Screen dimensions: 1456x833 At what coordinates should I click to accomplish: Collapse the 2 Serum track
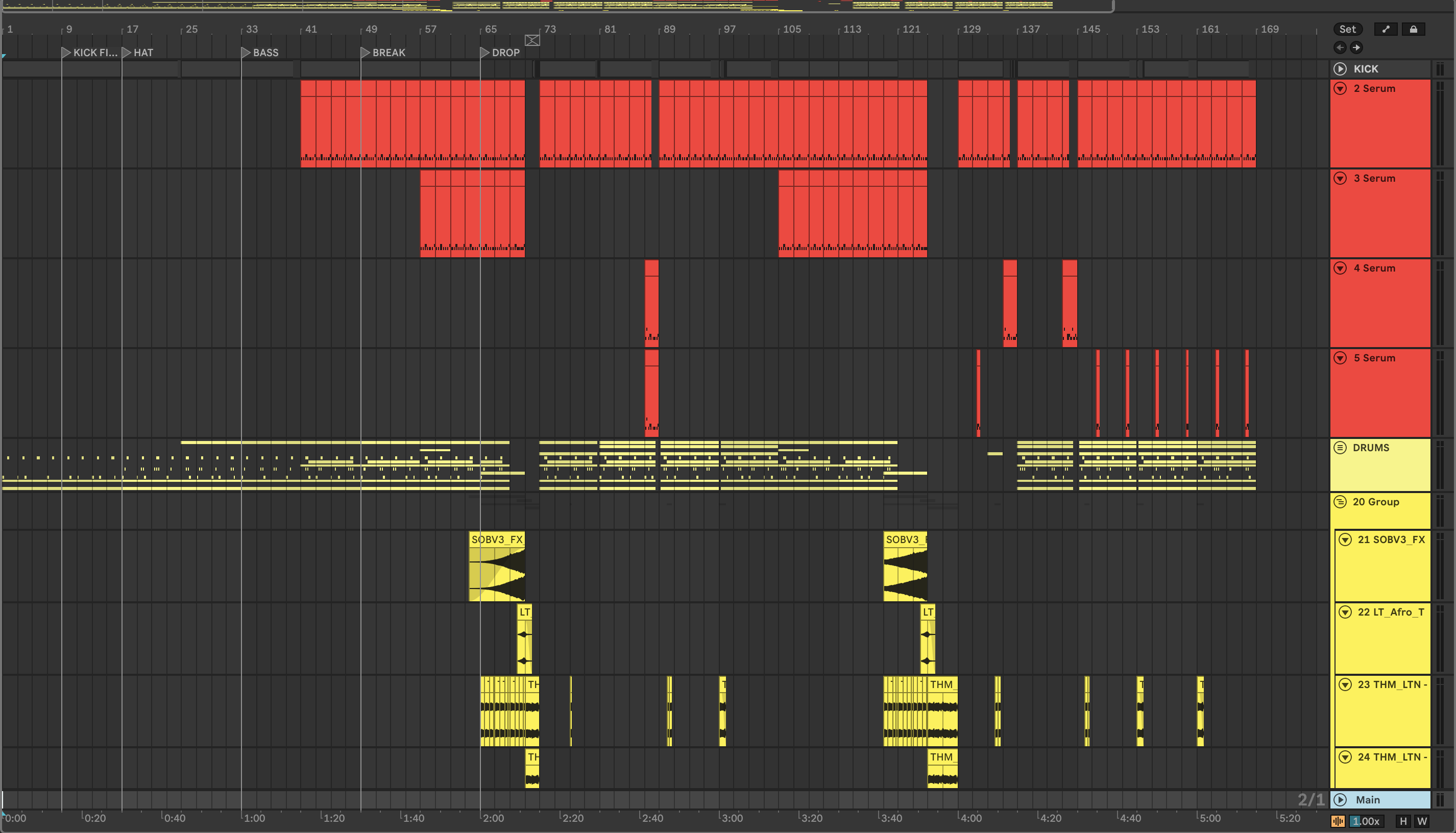pyautogui.click(x=1340, y=89)
